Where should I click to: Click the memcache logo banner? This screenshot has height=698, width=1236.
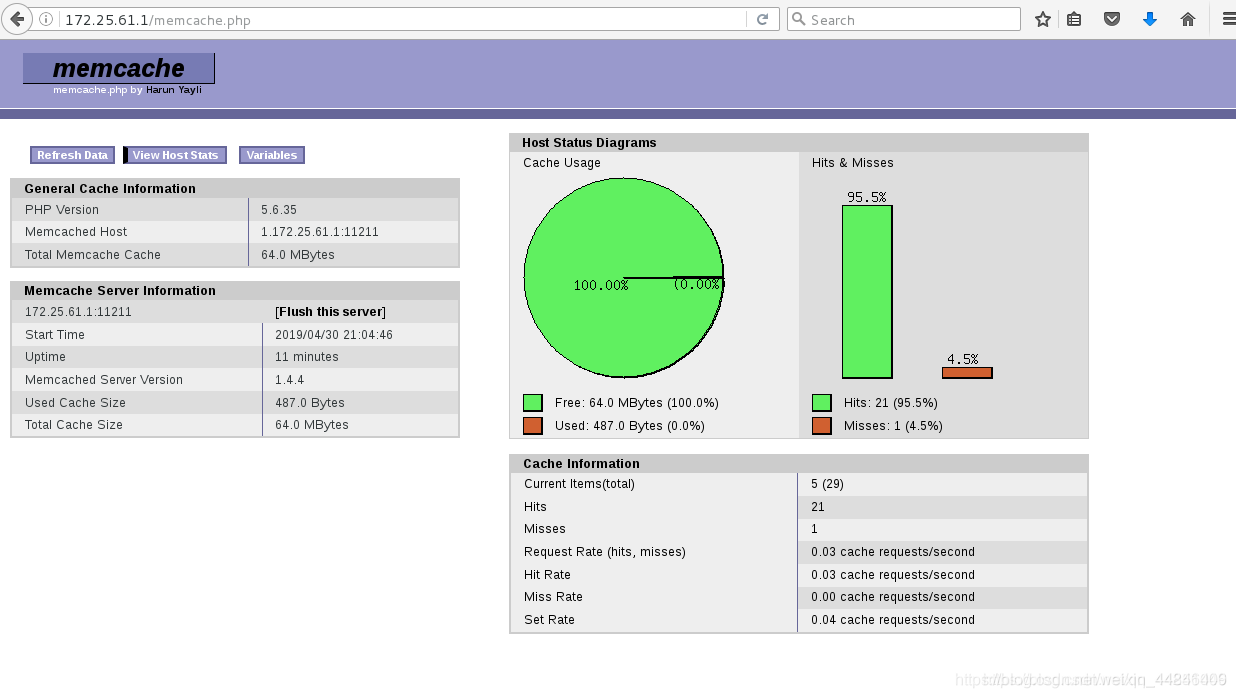[119, 68]
